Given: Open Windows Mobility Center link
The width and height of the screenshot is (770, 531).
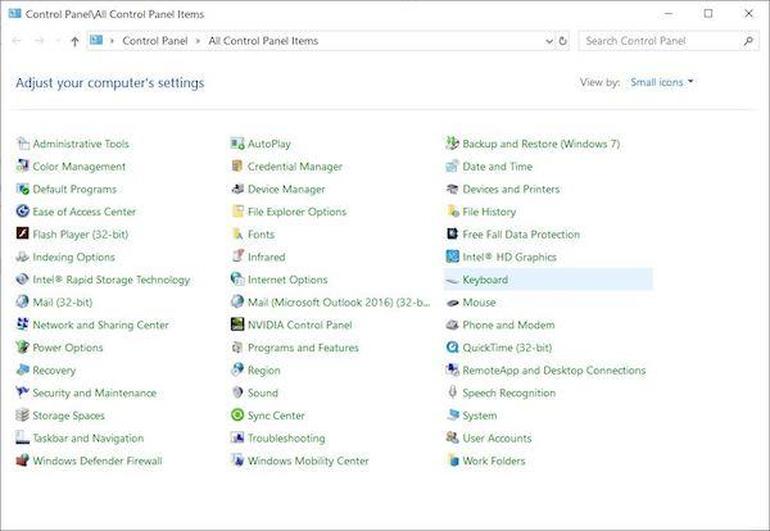Looking at the screenshot, I should [308, 461].
